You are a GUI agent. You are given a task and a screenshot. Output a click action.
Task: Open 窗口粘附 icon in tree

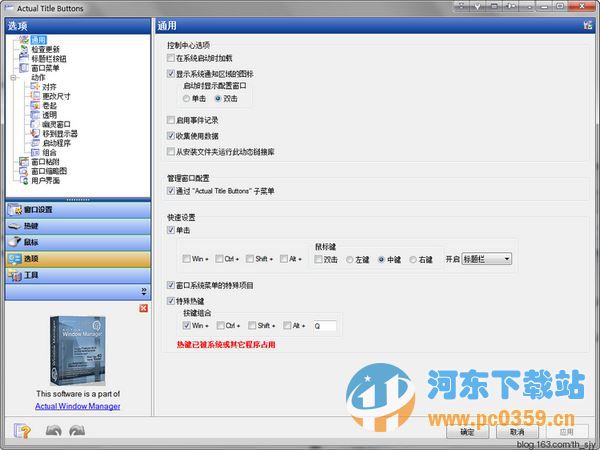tap(24, 161)
